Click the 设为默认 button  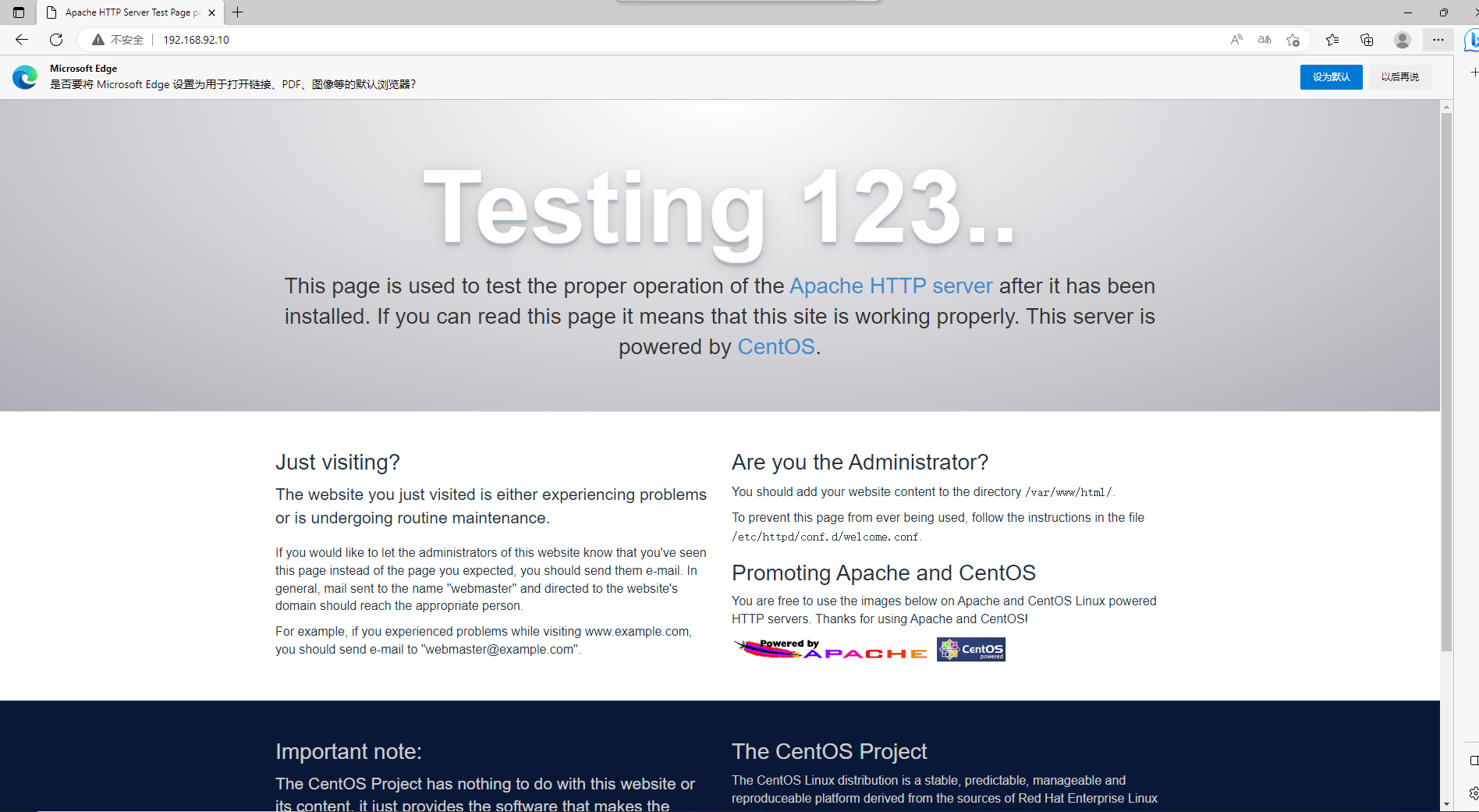coord(1331,77)
